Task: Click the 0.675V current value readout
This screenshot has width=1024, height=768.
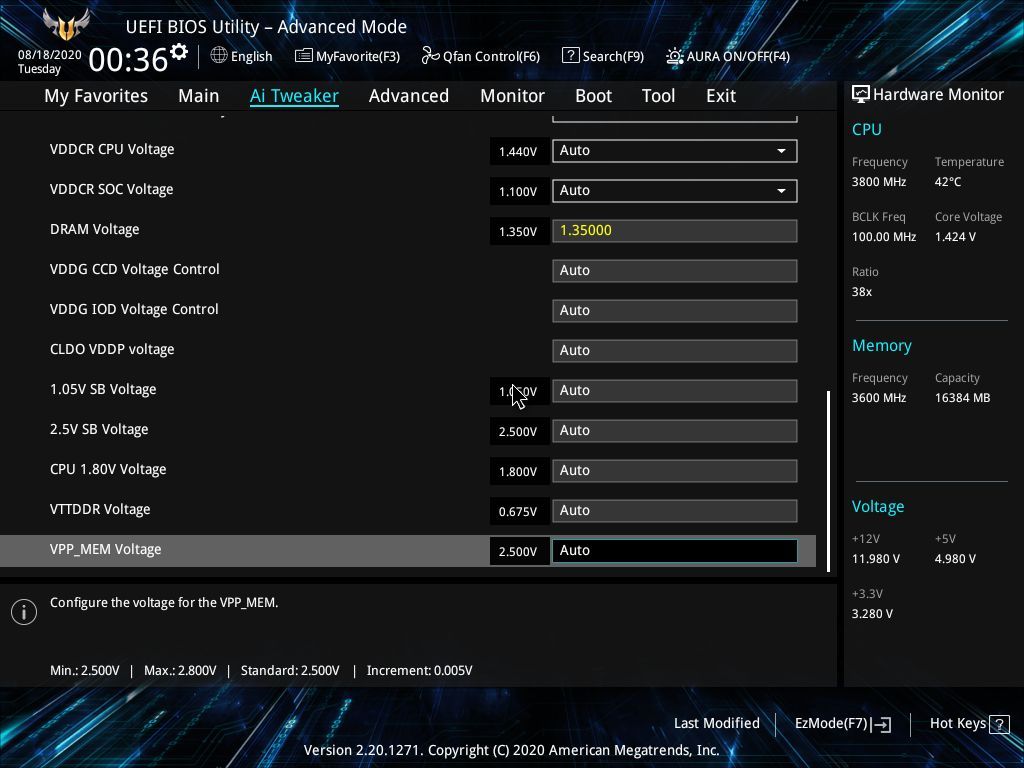Action: (x=519, y=512)
